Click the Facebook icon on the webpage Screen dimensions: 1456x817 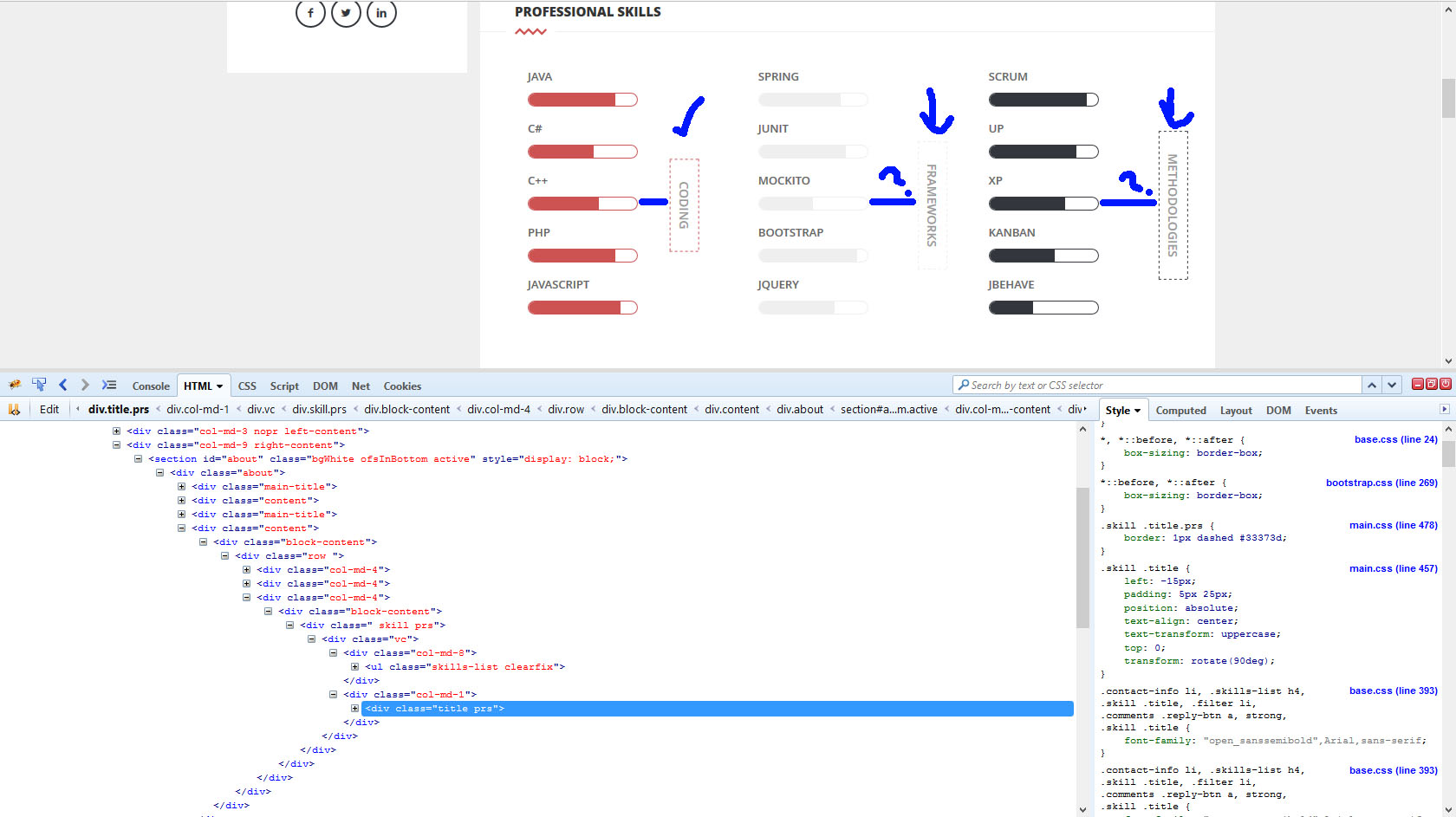click(310, 13)
